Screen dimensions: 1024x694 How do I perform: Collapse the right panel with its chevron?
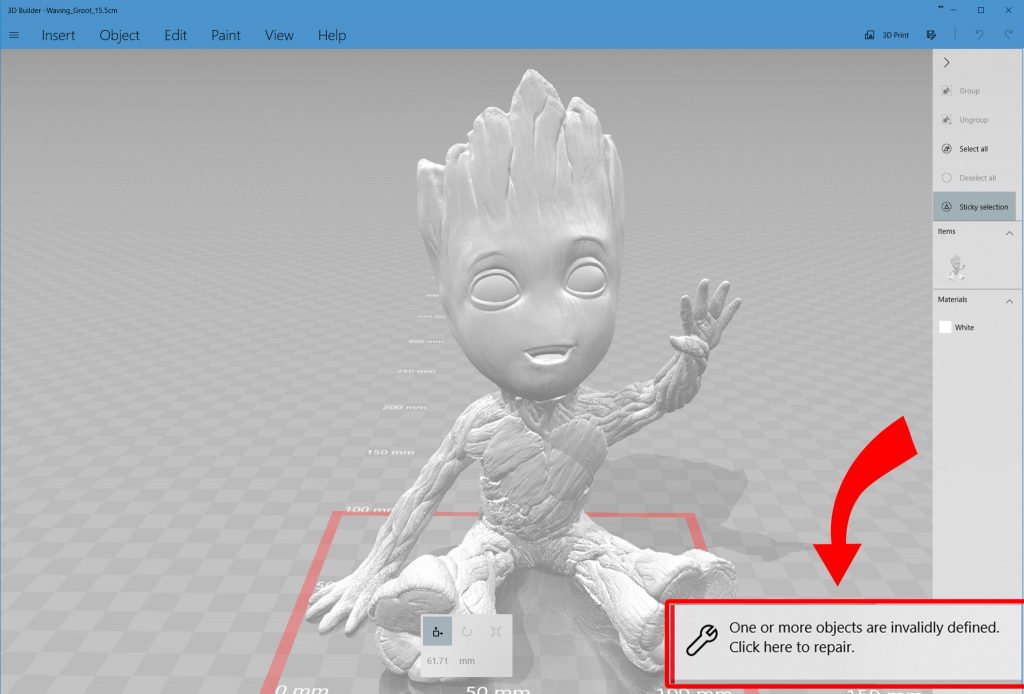tap(946, 61)
